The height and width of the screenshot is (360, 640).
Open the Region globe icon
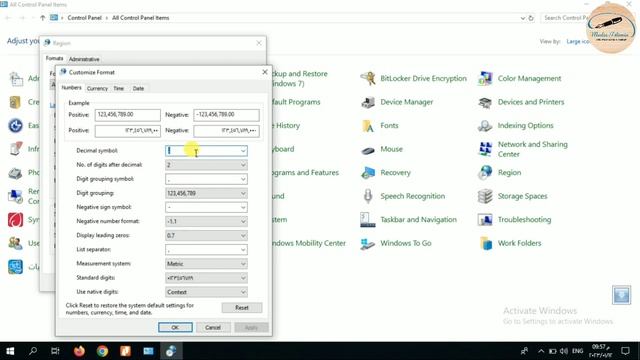point(485,173)
